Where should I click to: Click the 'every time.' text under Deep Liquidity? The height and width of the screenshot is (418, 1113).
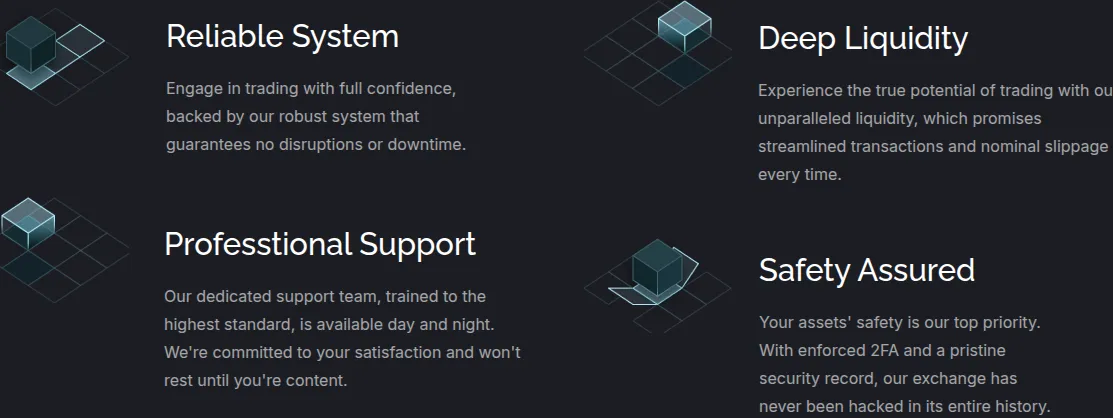point(799,175)
